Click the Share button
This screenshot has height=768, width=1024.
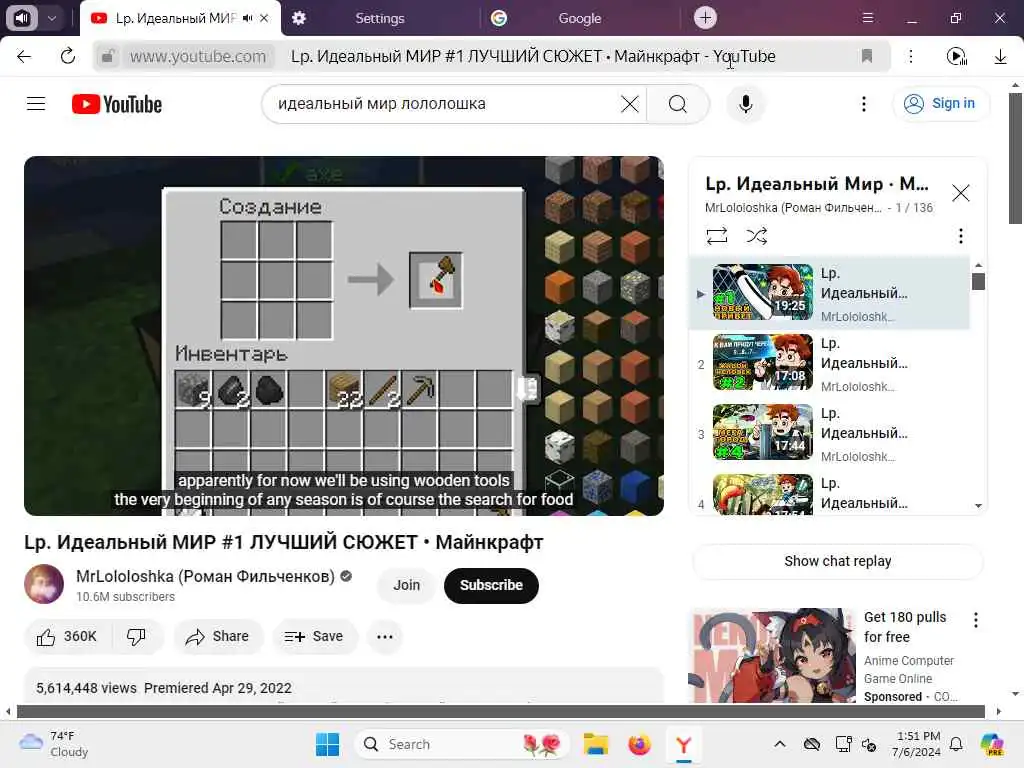pyautogui.click(x=217, y=636)
